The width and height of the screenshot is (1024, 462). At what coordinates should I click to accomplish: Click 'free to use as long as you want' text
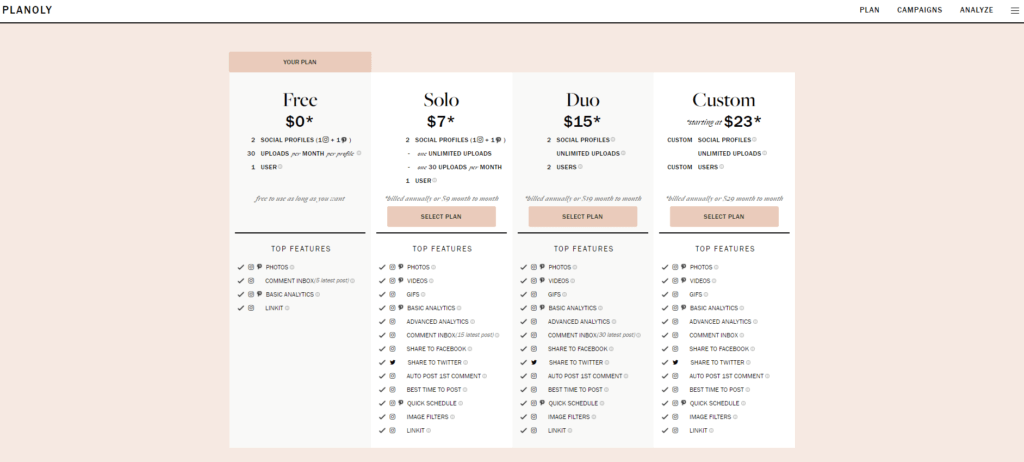tap(300, 199)
